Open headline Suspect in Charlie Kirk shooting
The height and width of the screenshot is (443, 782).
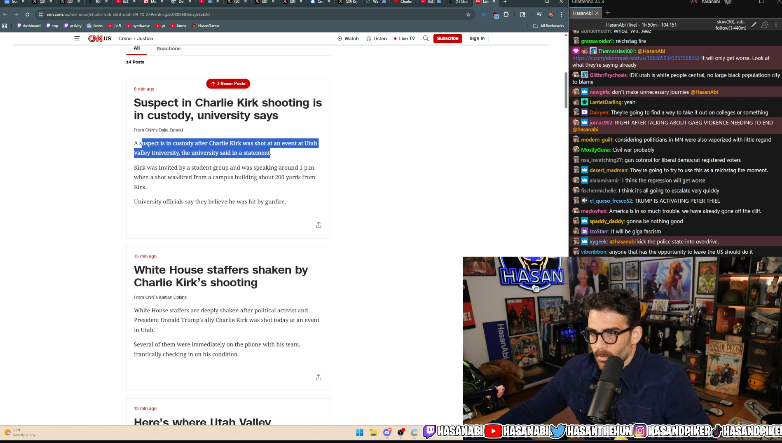point(227,109)
